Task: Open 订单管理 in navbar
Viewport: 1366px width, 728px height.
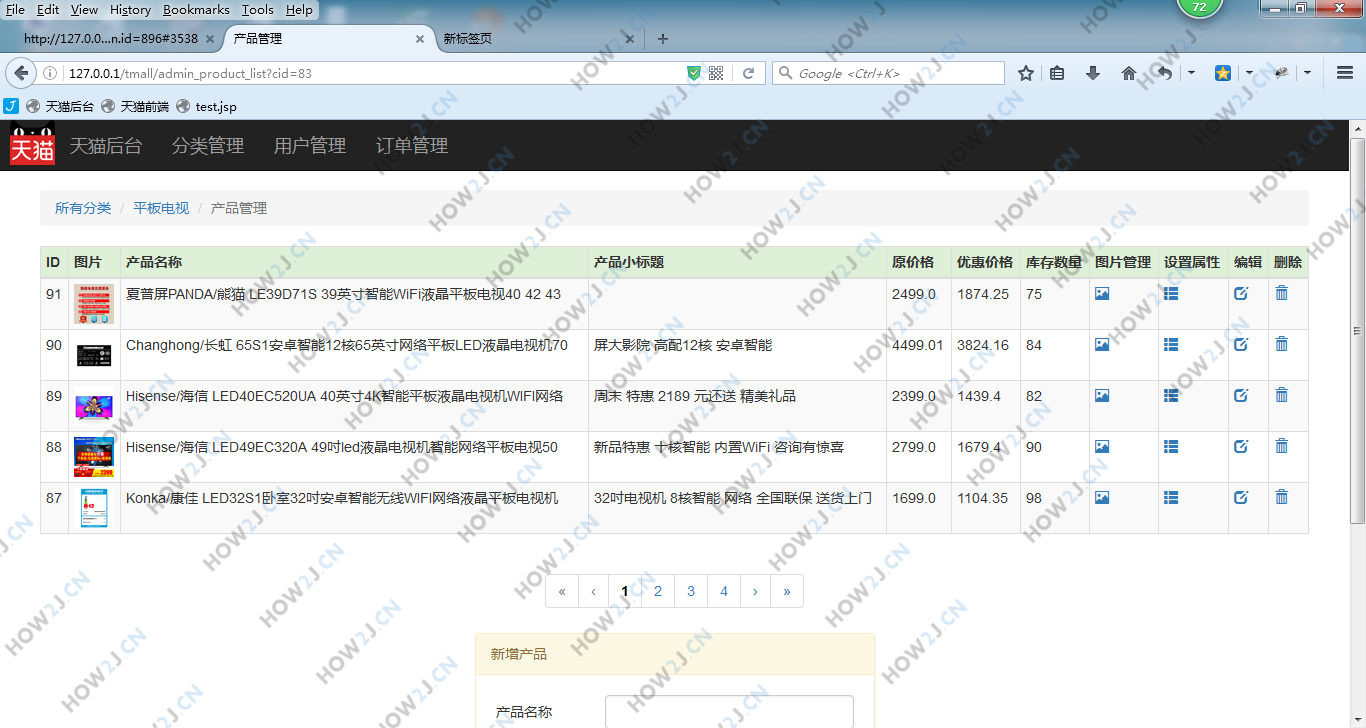Action: (412, 145)
